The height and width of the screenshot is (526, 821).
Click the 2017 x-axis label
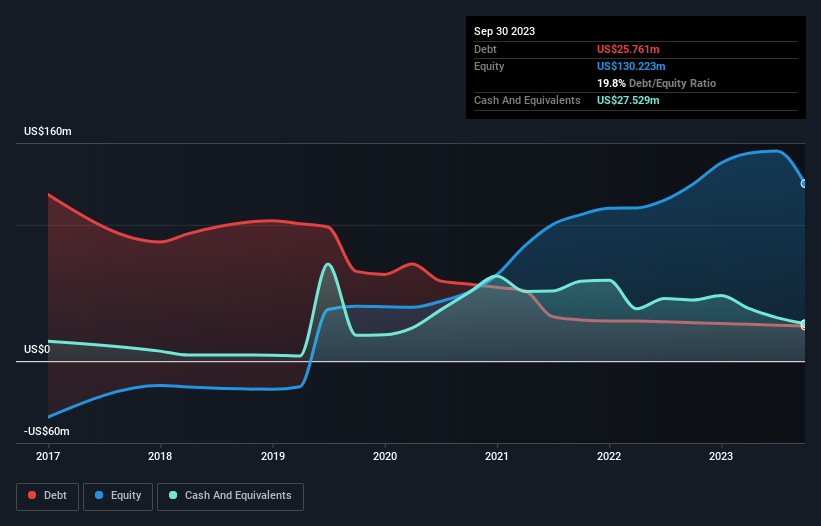pyautogui.click(x=48, y=456)
